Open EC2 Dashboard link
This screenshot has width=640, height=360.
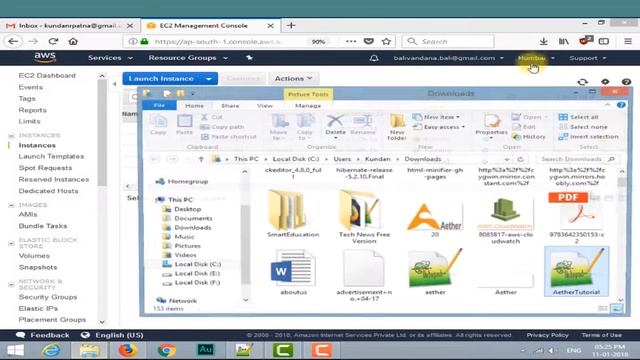tap(47, 76)
